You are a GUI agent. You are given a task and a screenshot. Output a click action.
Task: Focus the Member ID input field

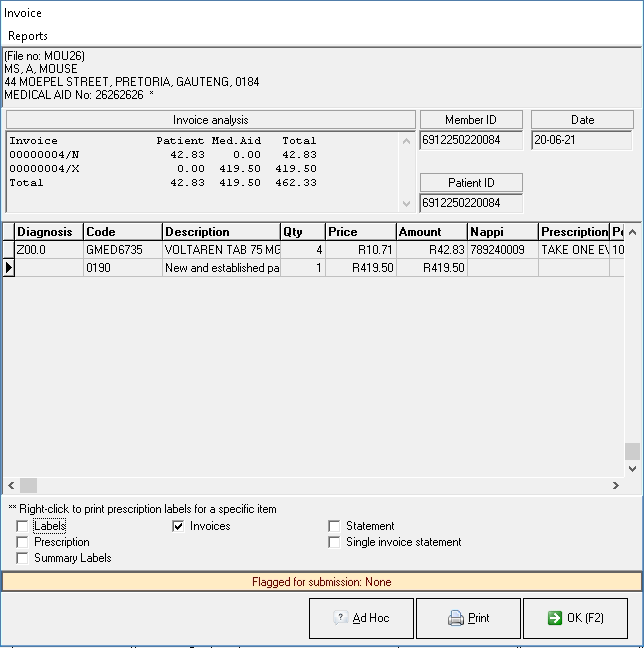pyautogui.click(x=471, y=140)
